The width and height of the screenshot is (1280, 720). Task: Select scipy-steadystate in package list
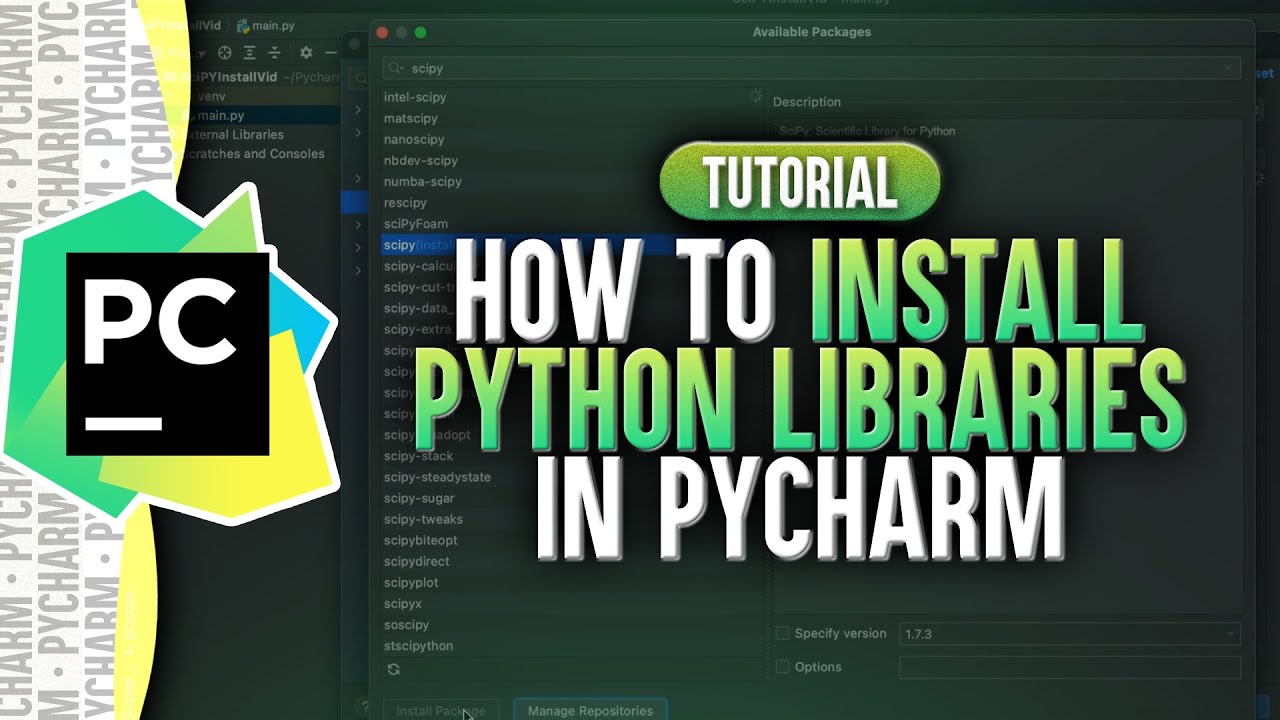pos(437,477)
